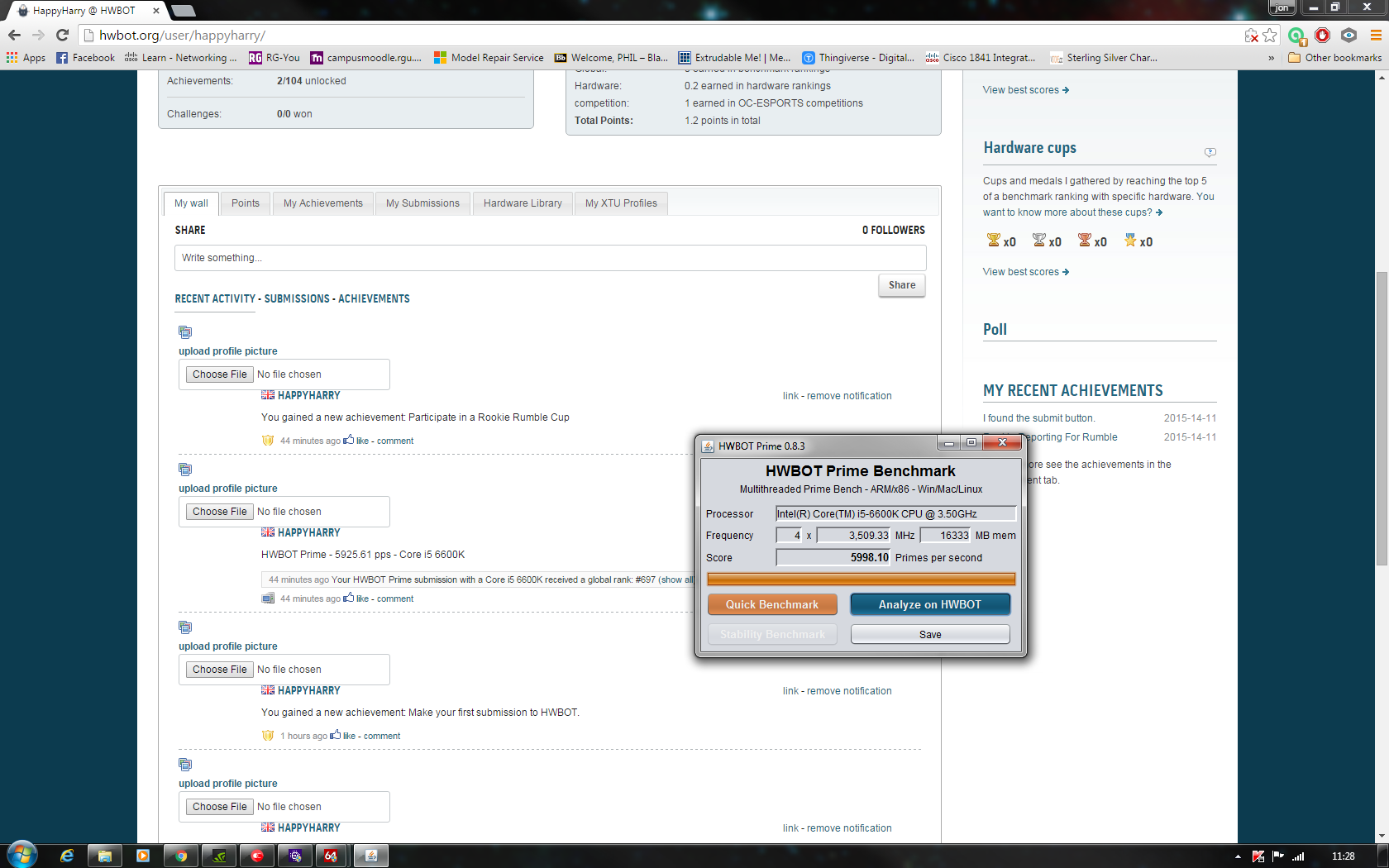Open the My Achievements tab
The height and width of the screenshot is (868, 1389).
(323, 203)
